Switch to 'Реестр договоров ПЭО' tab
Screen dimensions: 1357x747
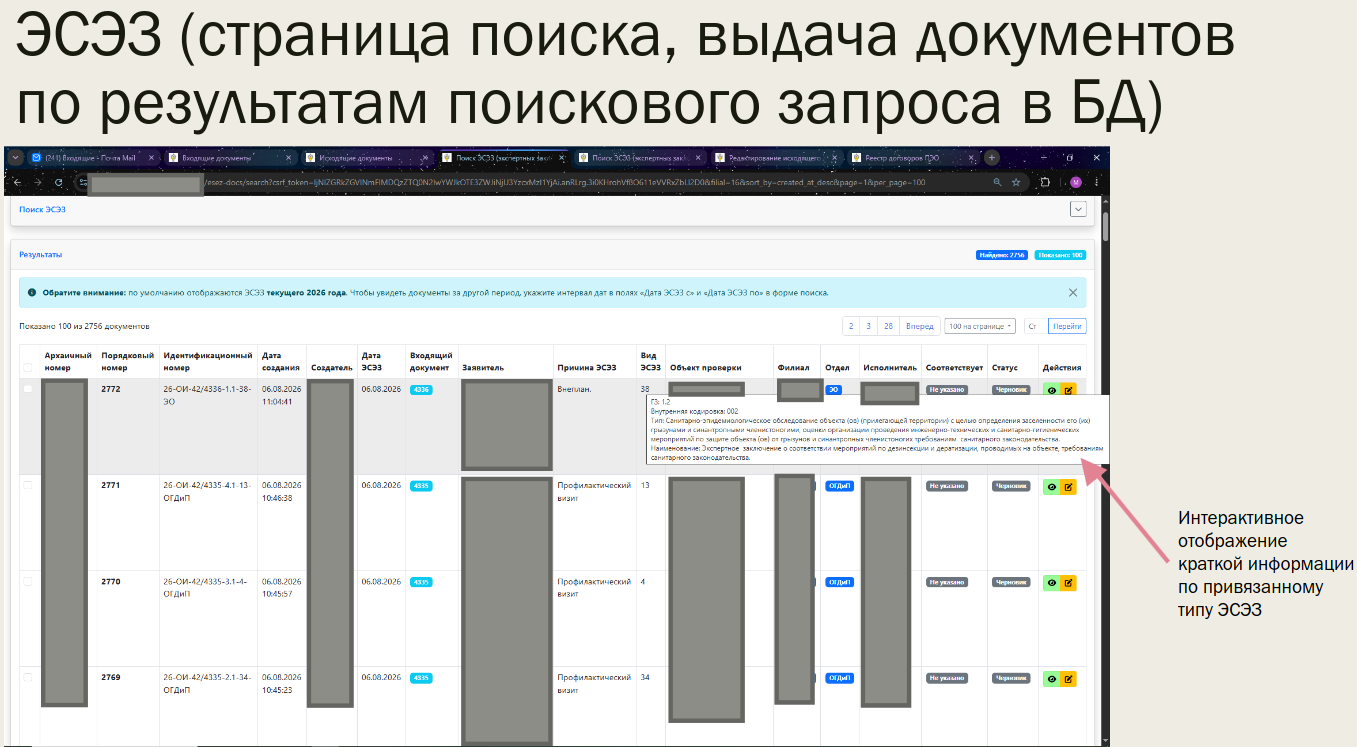click(912, 158)
